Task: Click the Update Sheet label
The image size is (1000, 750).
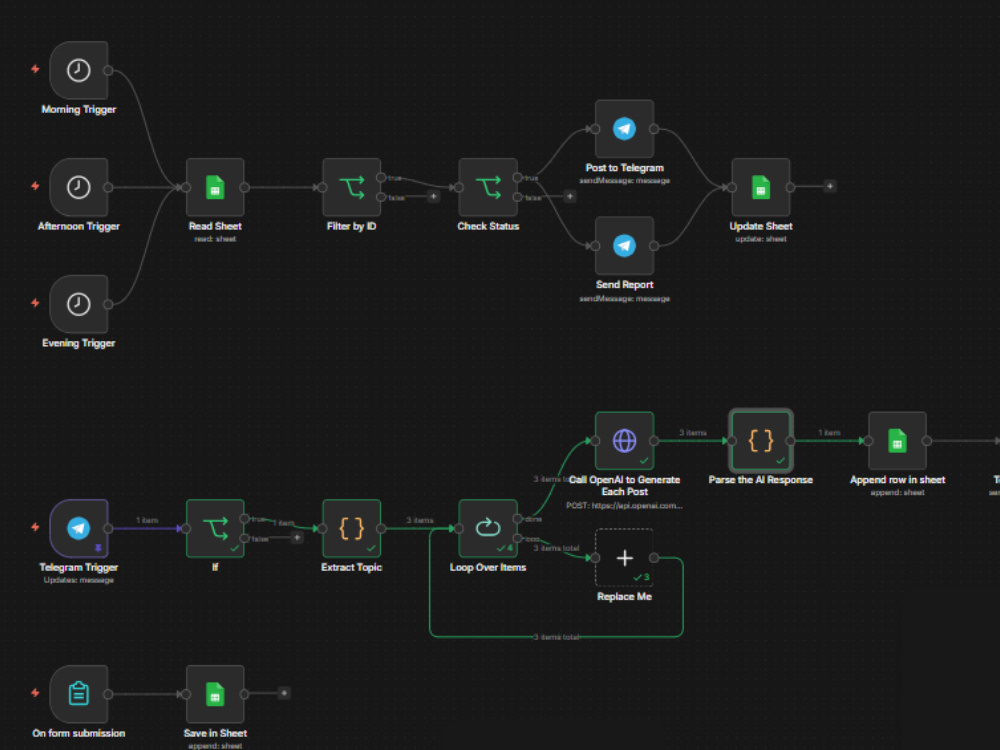Action: (x=761, y=226)
